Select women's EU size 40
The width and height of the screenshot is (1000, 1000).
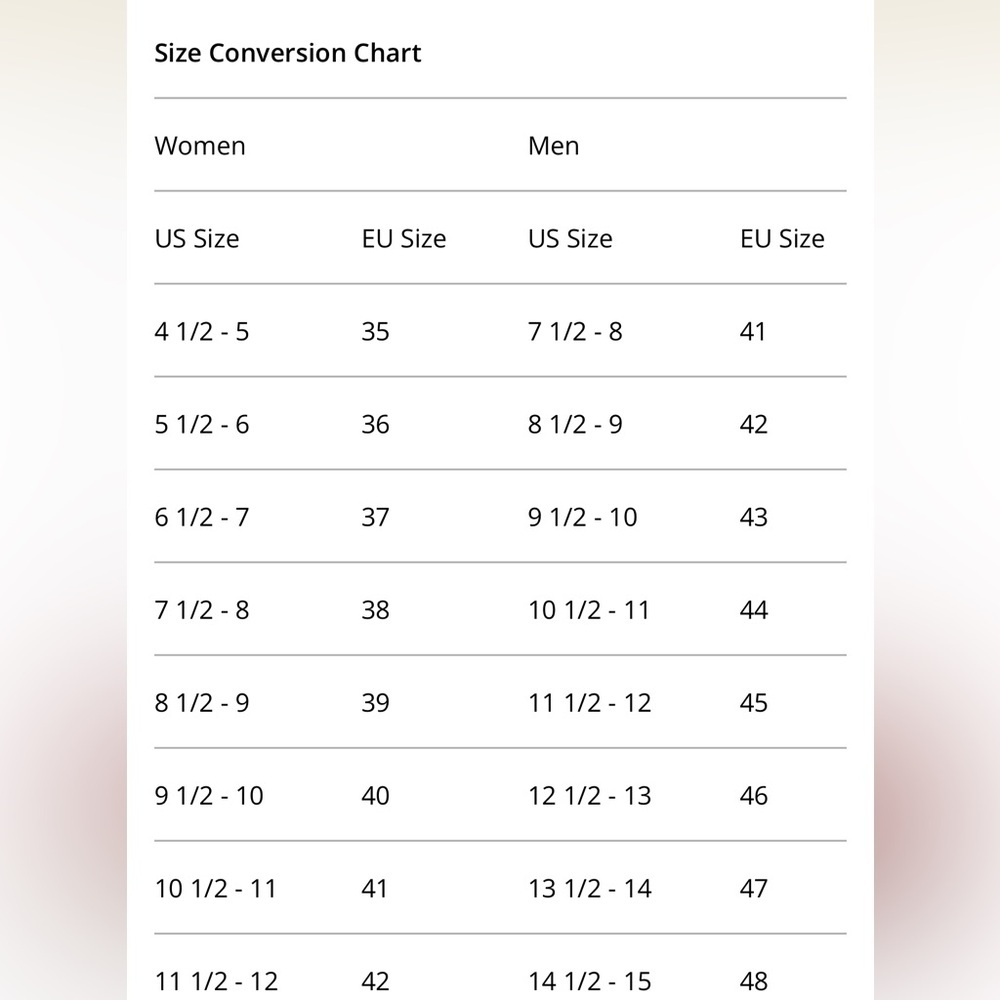tap(375, 797)
